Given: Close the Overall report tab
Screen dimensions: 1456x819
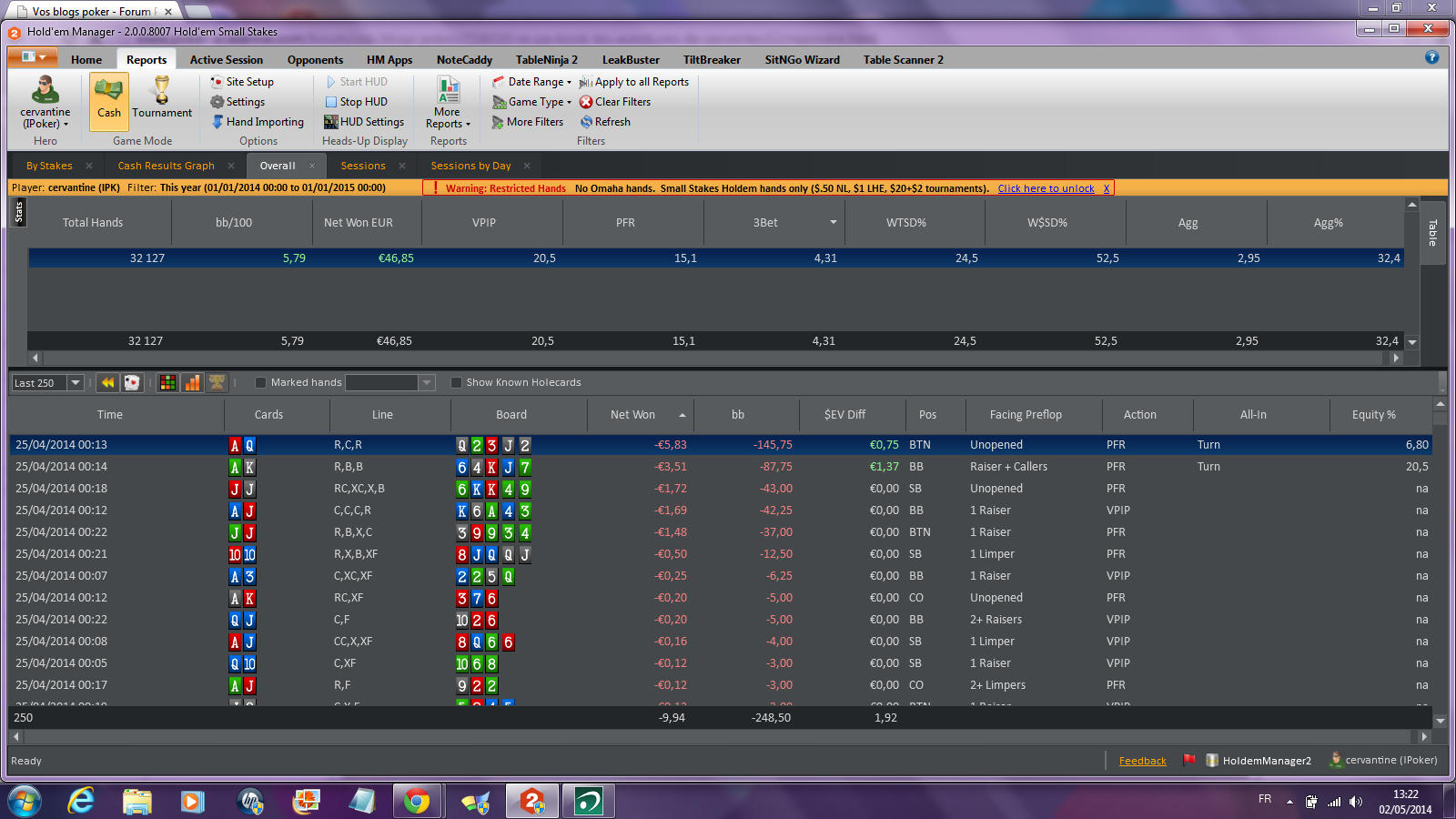Looking at the screenshot, I should (x=311, y=166).
